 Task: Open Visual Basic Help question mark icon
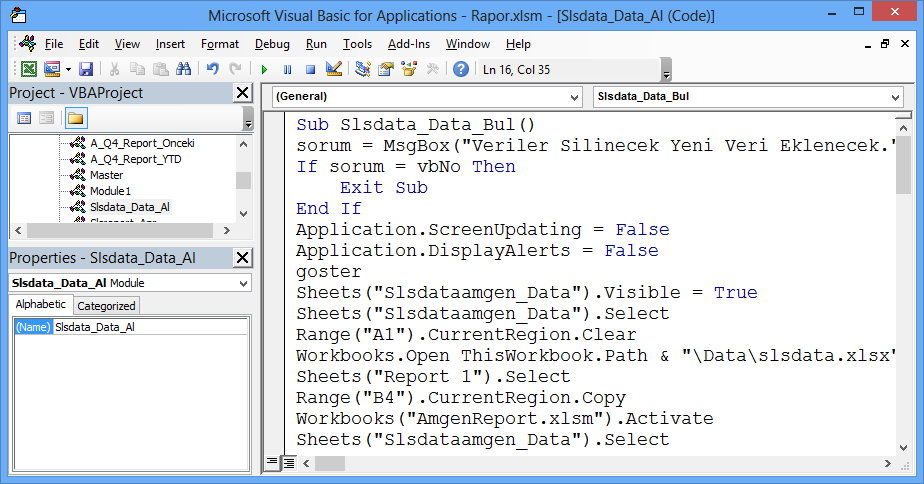point(461,69)
